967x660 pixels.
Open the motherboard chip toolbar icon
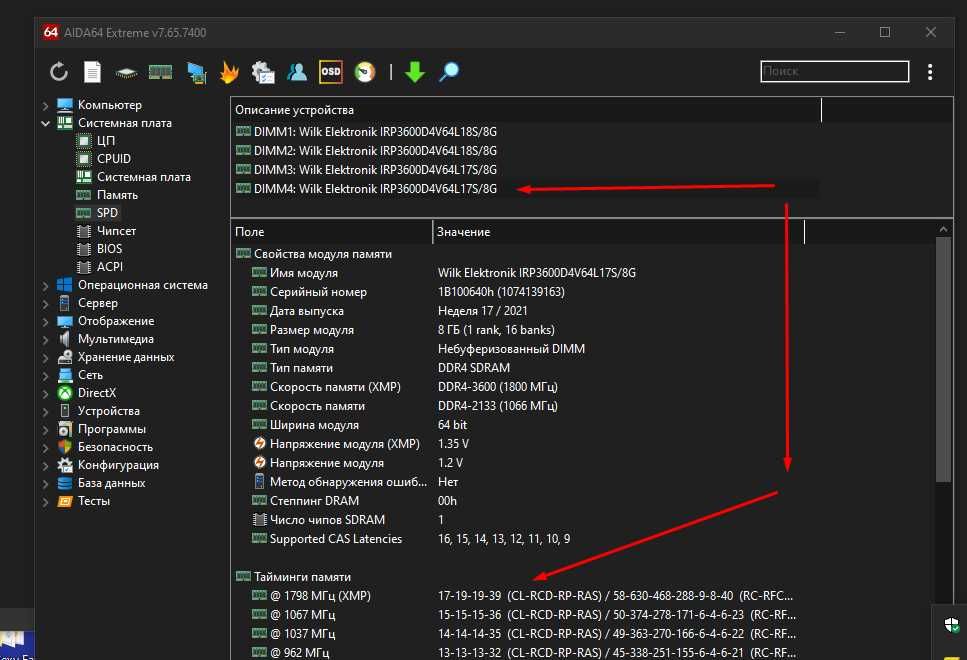tap(126, 73)
